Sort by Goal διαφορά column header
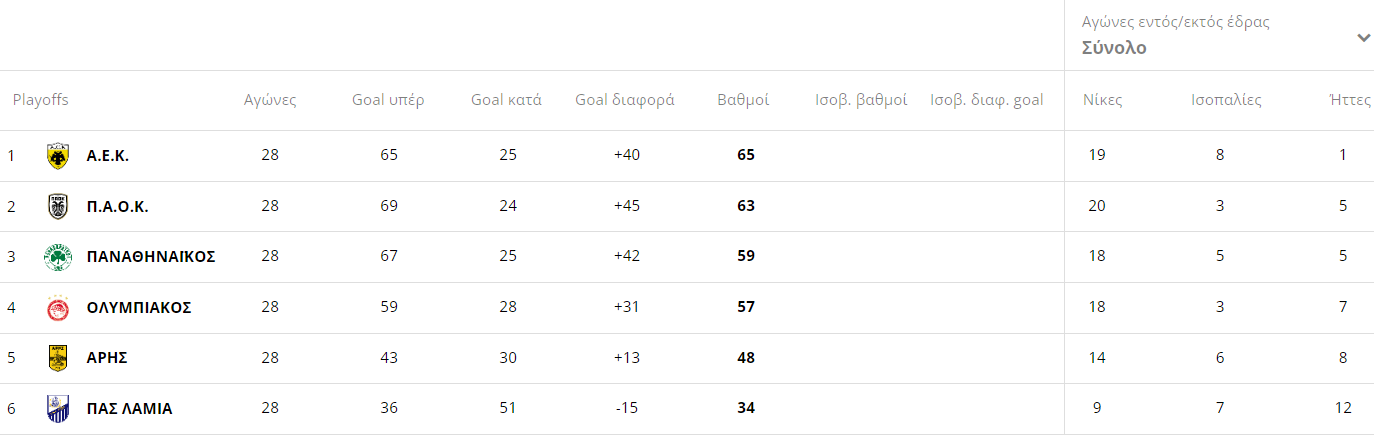 click(625, 100)
